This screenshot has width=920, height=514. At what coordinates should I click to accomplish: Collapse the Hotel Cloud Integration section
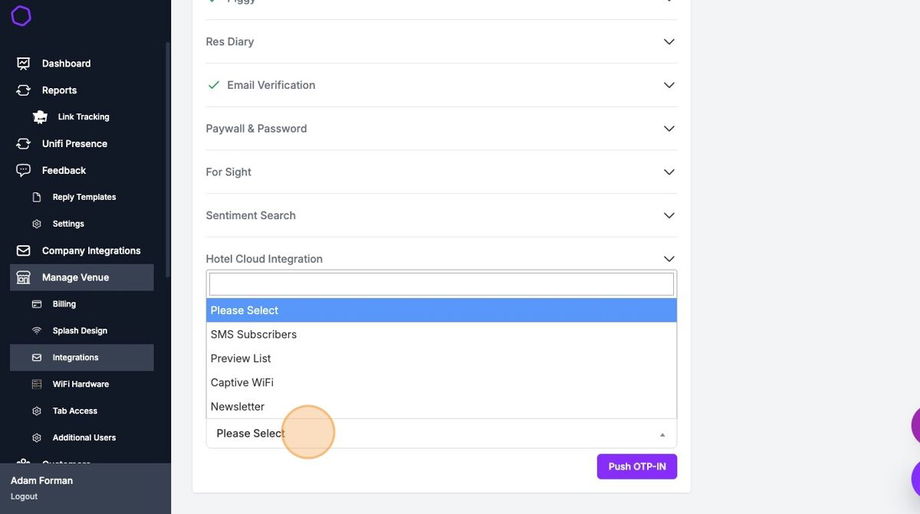669,259
